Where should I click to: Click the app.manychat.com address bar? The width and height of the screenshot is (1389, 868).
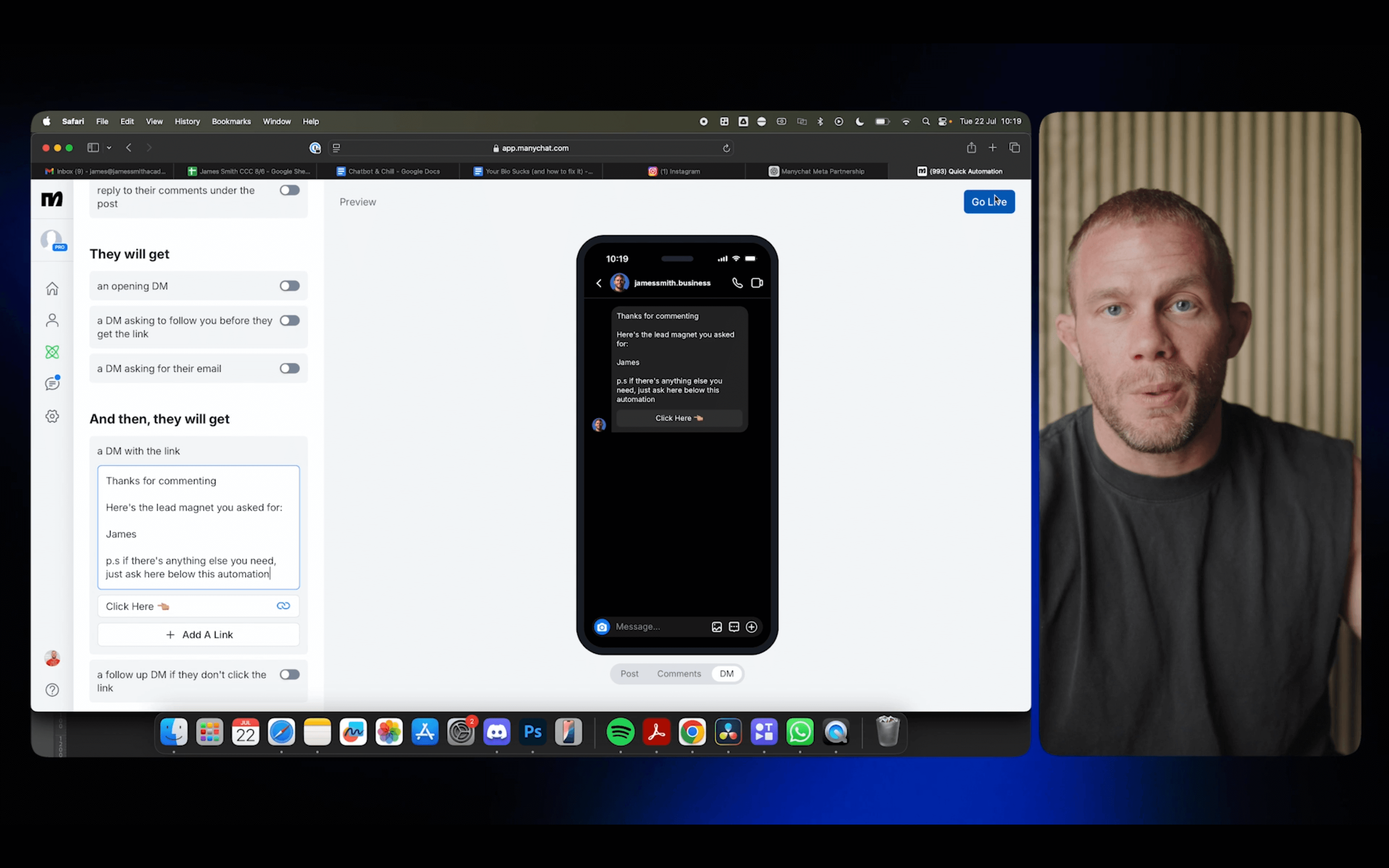(x=531, y=148)
